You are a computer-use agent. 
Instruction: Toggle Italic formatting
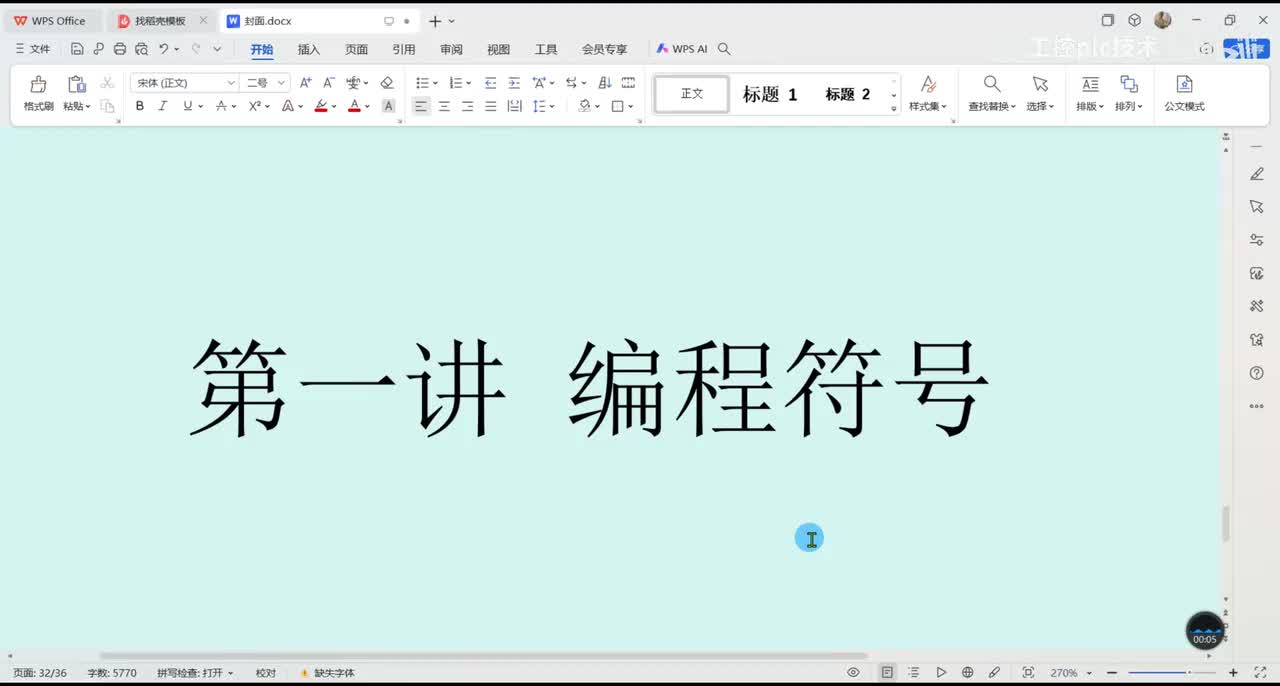pos(162,106)
